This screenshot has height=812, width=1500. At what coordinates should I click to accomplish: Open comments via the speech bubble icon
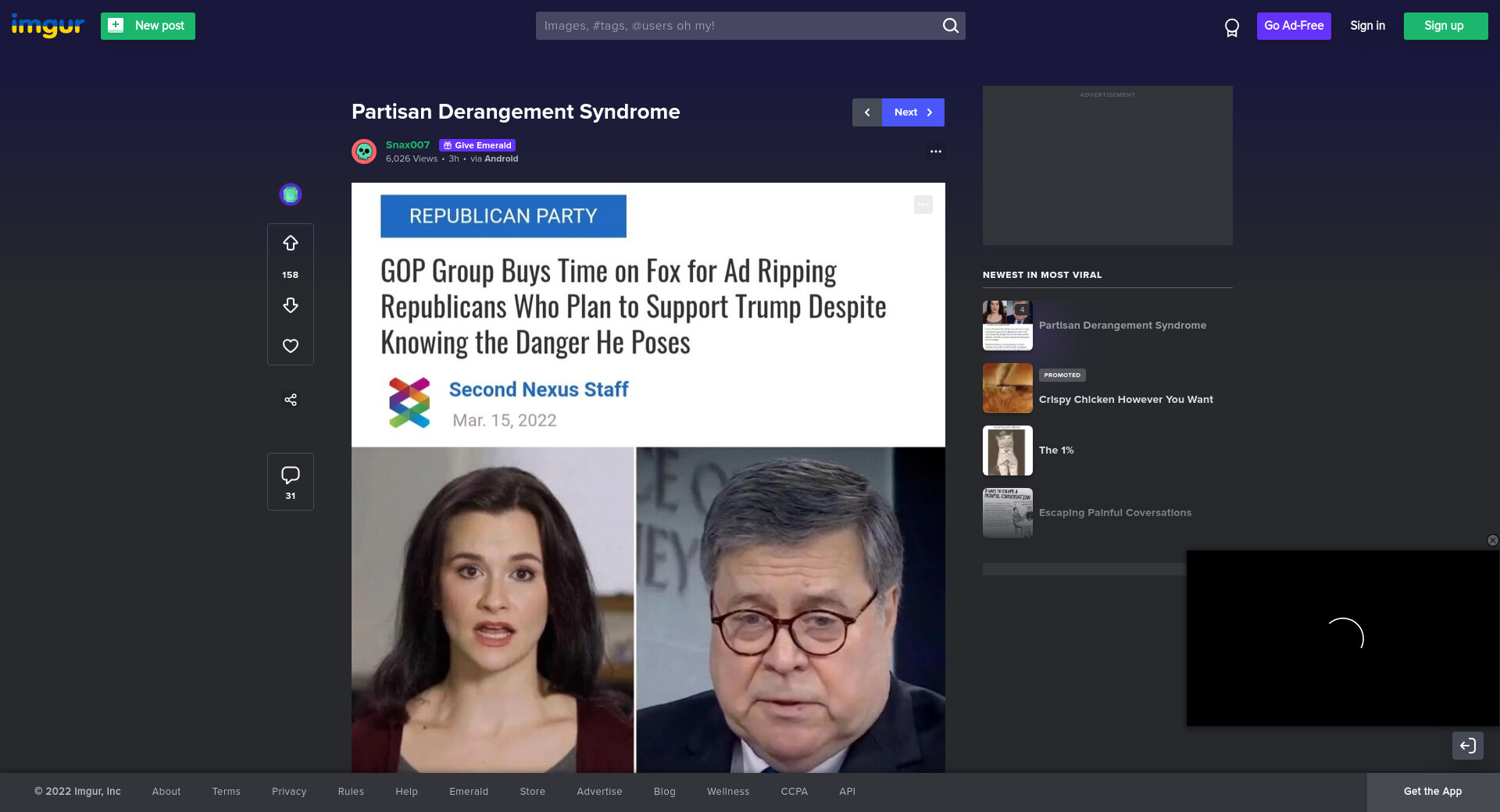pyautogui.click(x=291, y=475)
